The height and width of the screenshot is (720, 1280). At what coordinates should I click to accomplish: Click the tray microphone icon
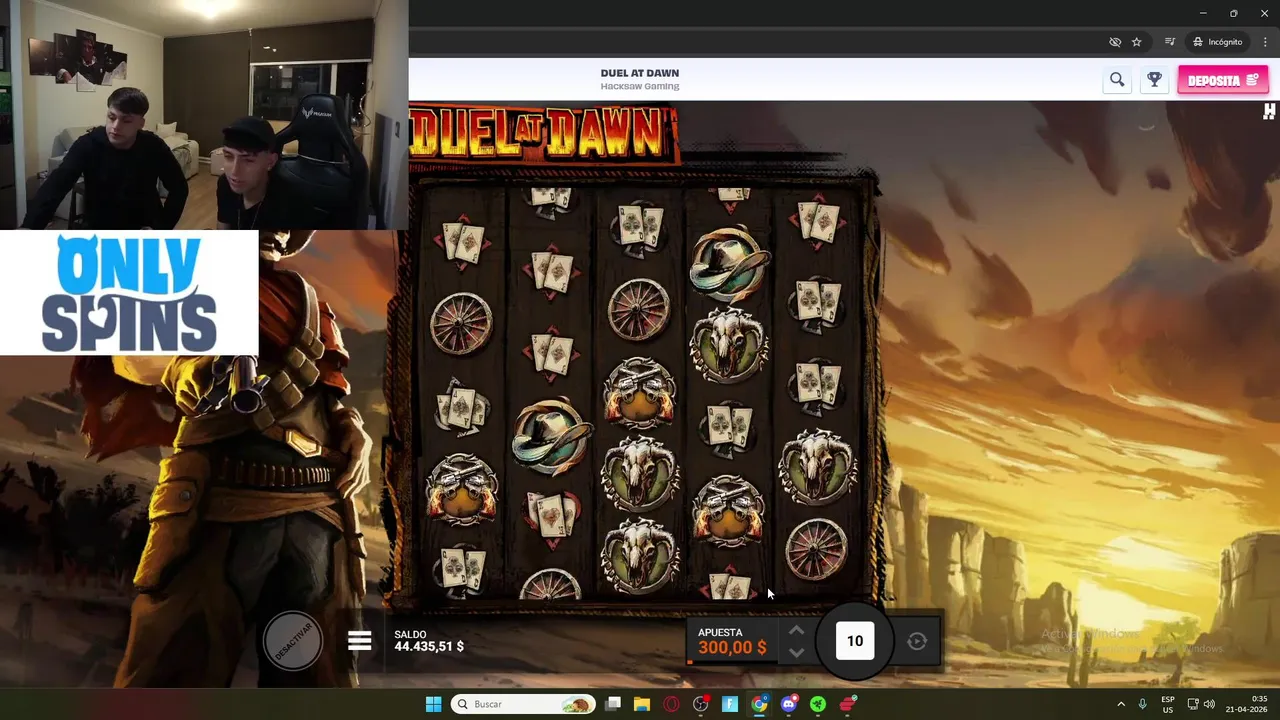1142,704
